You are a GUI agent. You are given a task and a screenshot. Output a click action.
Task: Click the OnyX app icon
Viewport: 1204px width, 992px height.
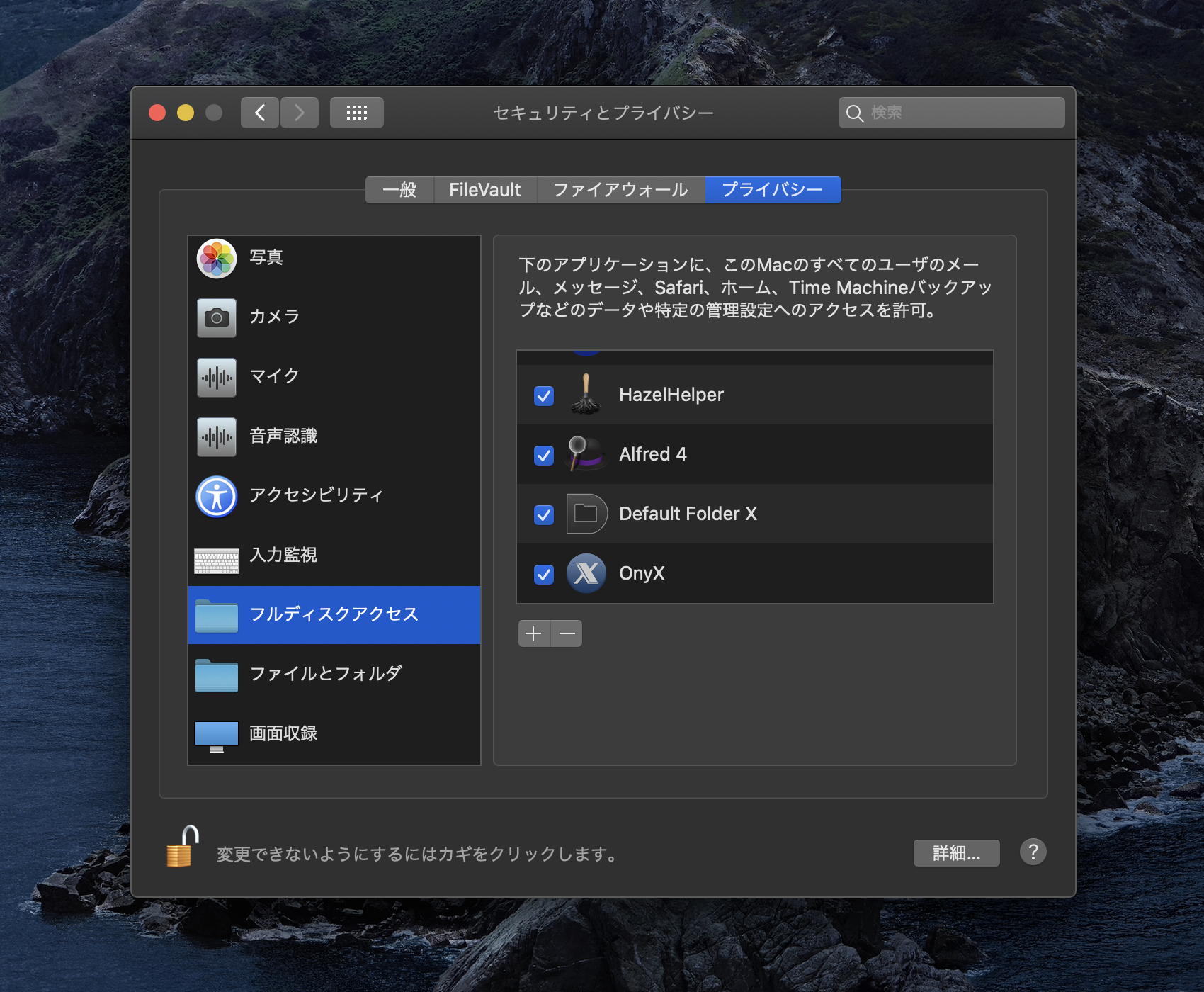coord(586,573)
